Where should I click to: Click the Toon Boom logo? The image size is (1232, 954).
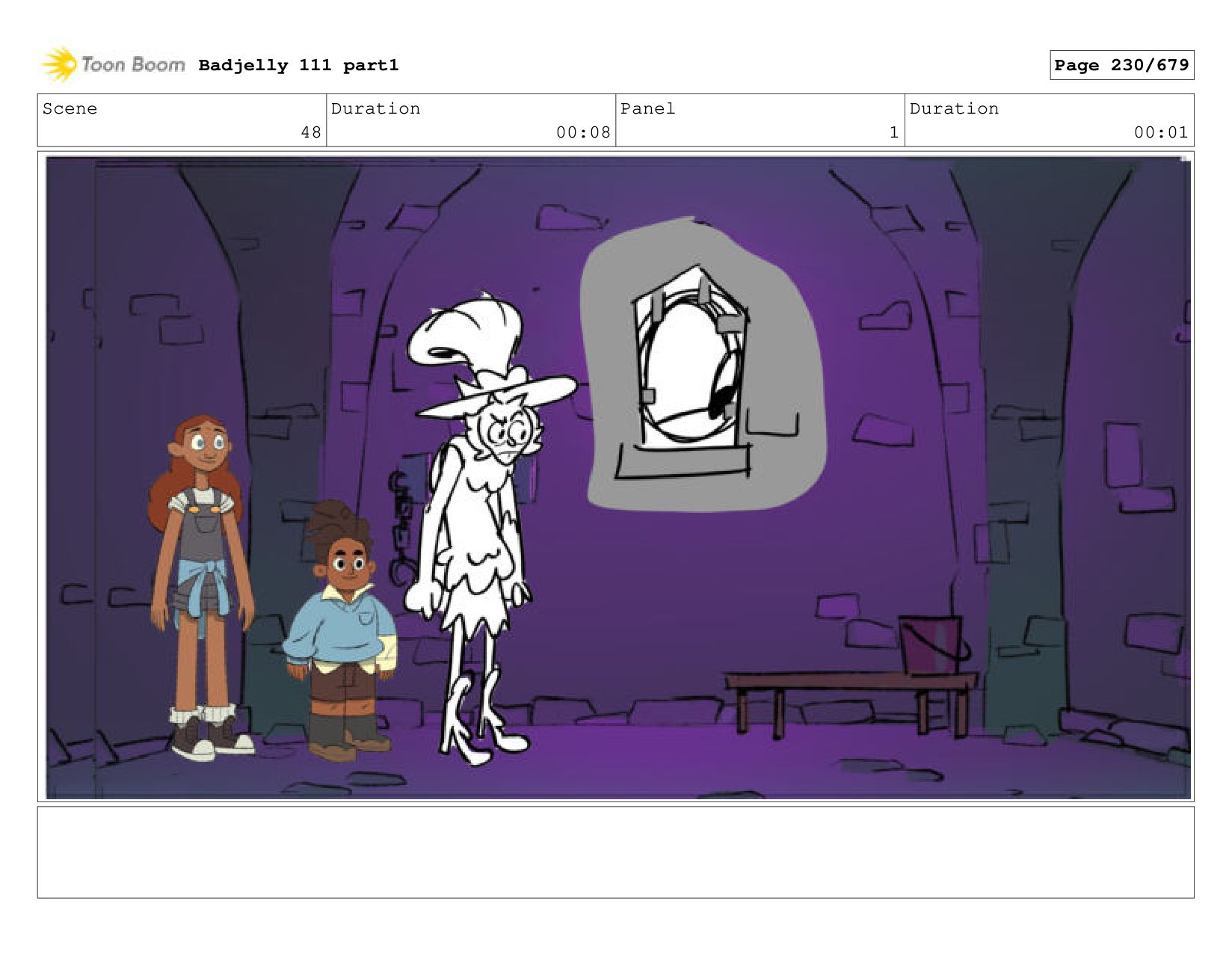pos(112,64)
